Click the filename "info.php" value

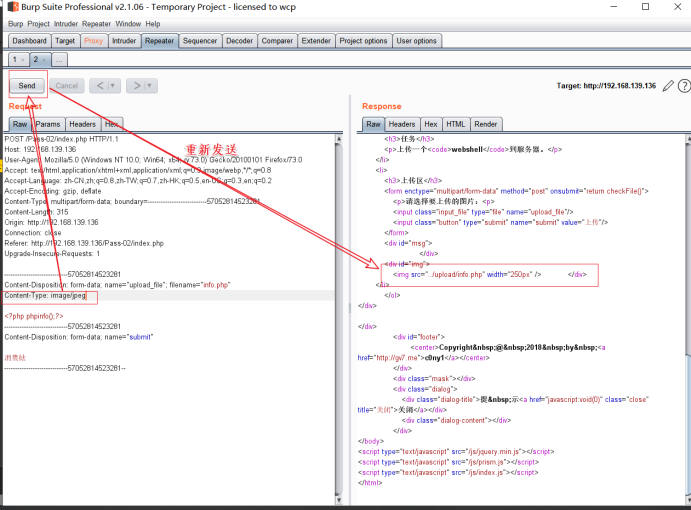click(x=216, y=285)
